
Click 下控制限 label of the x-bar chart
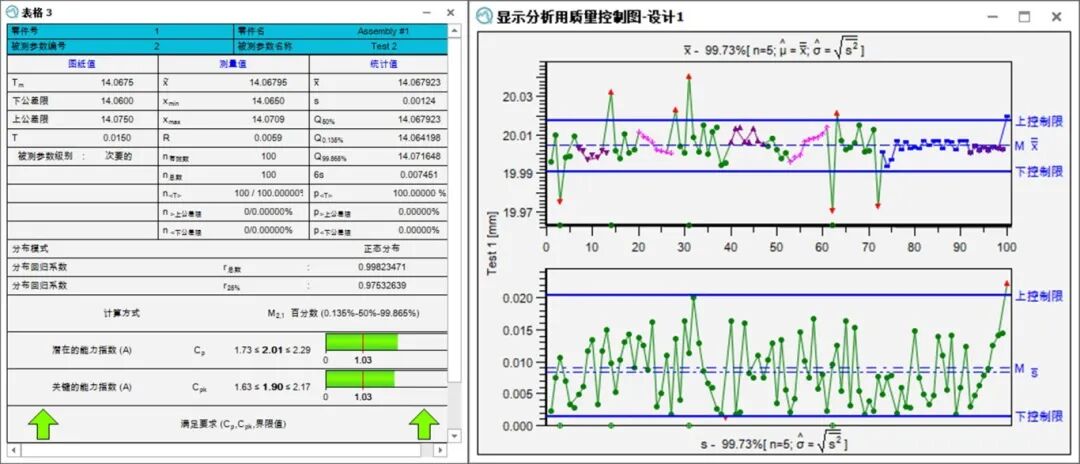click(1039, 171)
